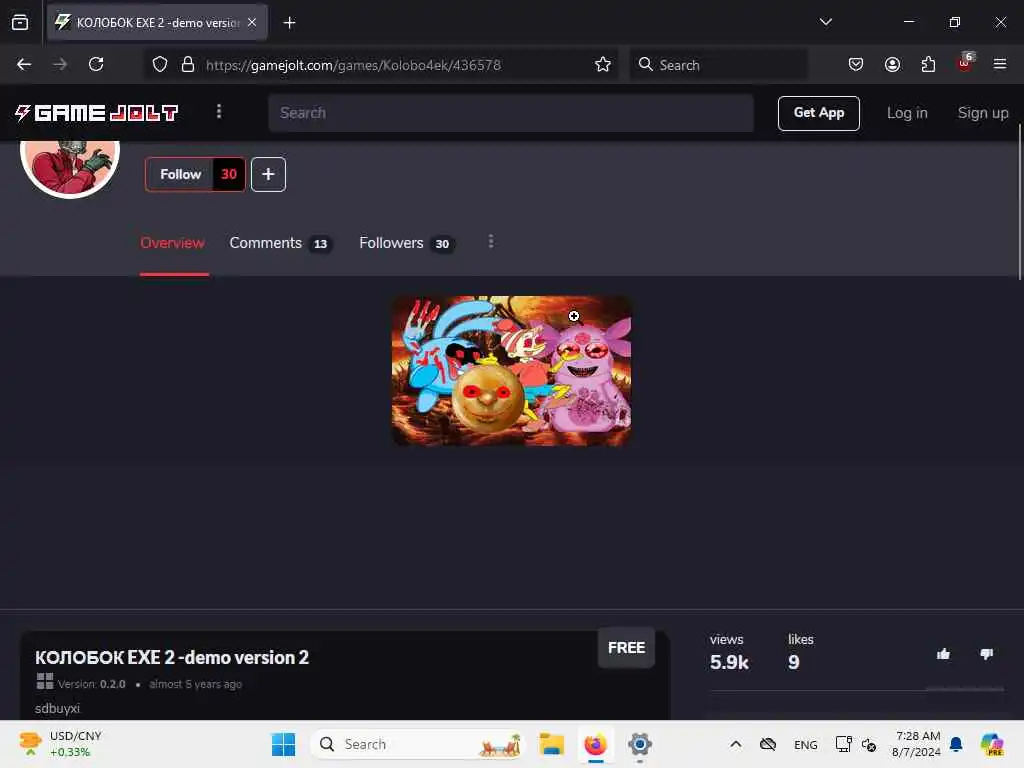Open the Firefox View button
The height and width of the screenshot is (768, 1024).
[x=20, y=23]
